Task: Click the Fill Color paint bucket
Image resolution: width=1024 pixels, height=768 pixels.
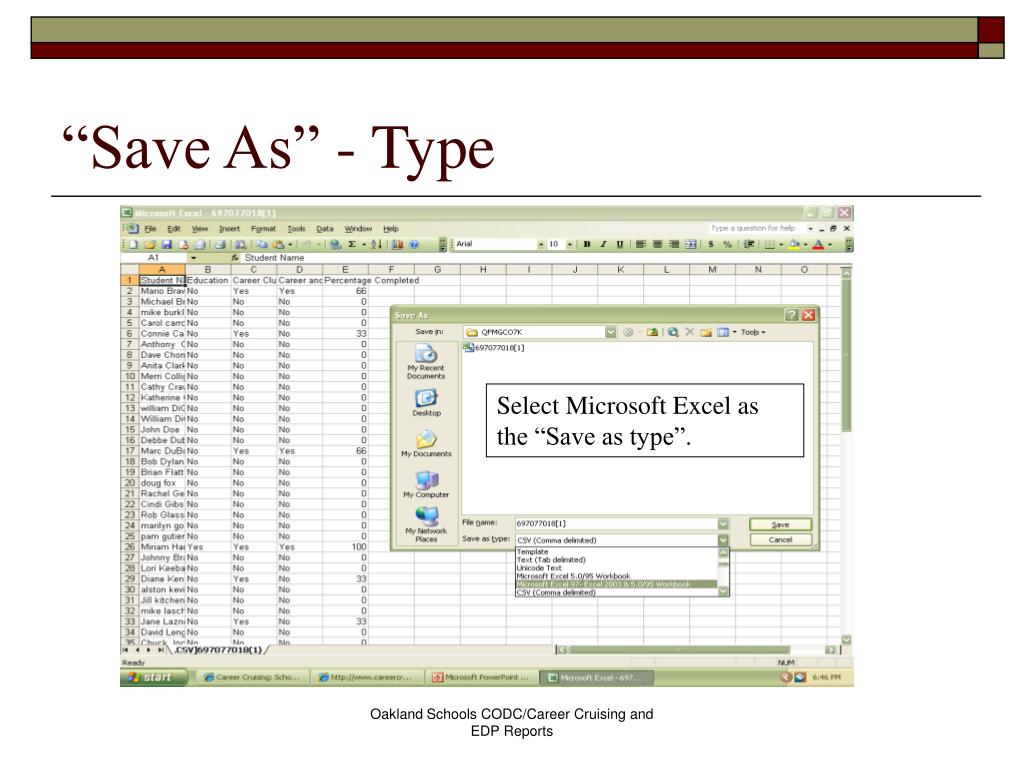Action: tap(794, 244)
